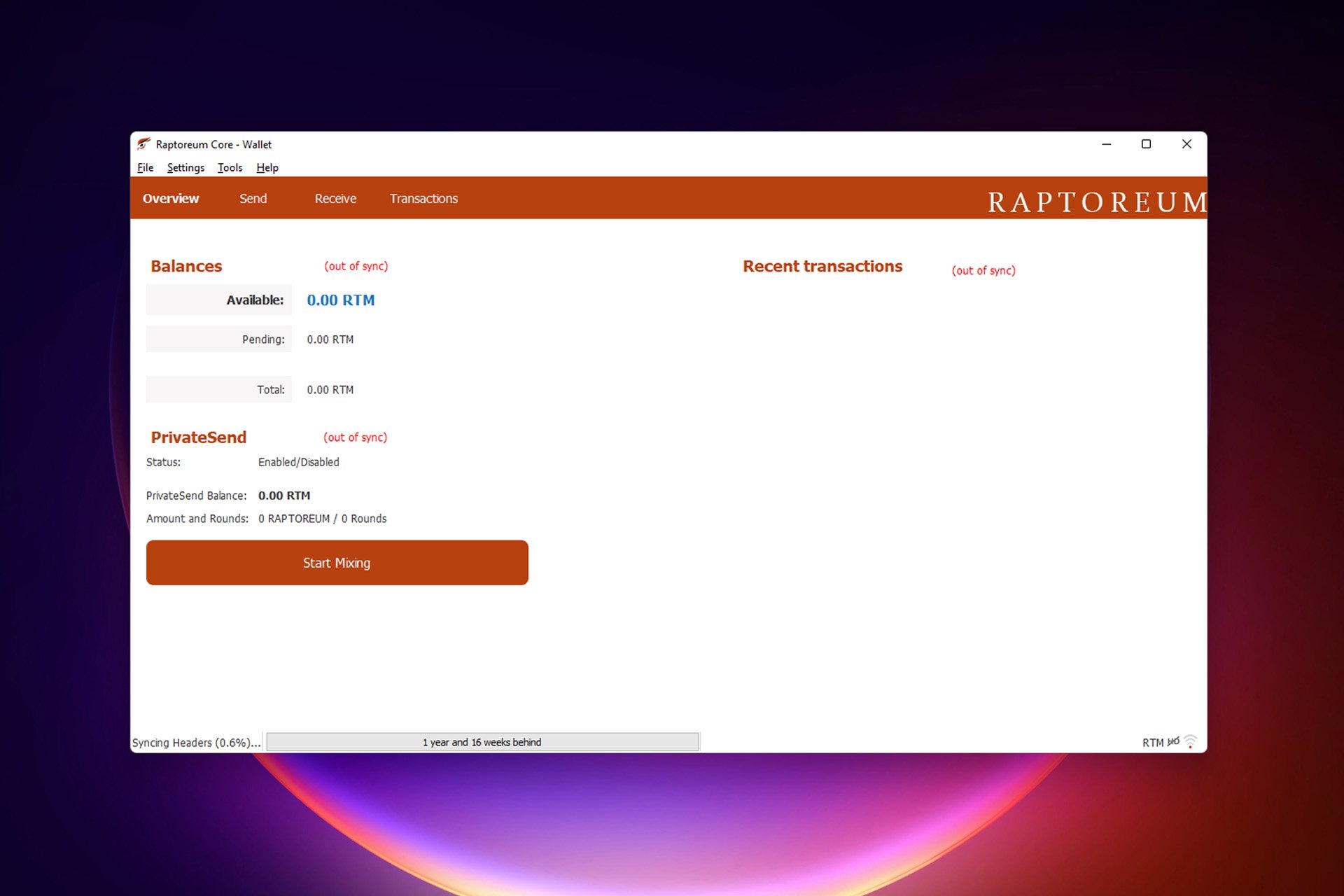
Task: Click out of sync warning beside PrivateSend
Action: coord(355,437)
